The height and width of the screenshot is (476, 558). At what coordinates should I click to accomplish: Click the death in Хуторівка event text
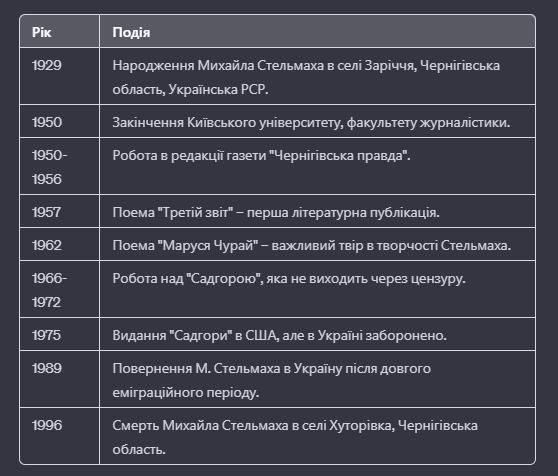coord(295,437)
